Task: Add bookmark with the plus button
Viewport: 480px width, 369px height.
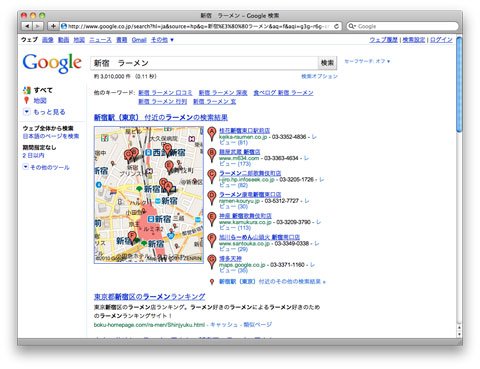Action: (x=53, y=26)
